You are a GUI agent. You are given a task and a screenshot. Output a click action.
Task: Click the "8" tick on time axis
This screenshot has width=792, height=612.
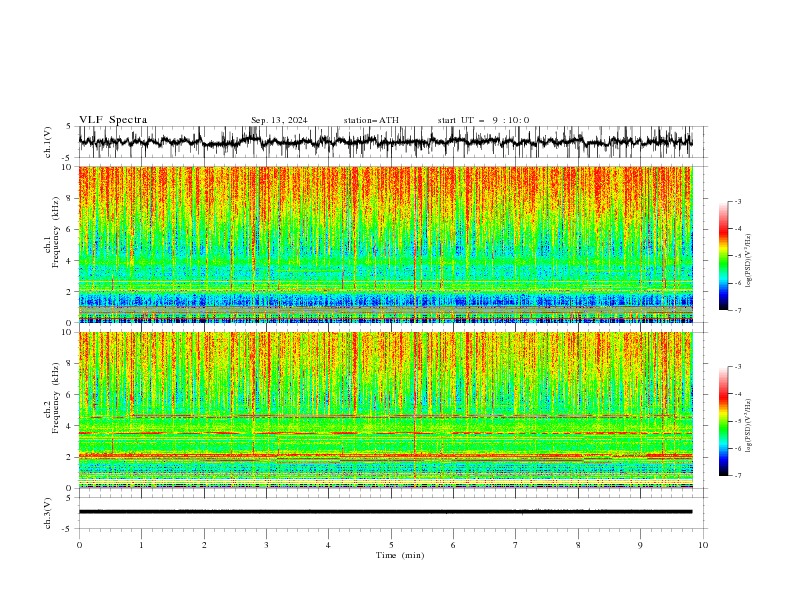pyautogui.click(x=578, y=545)
